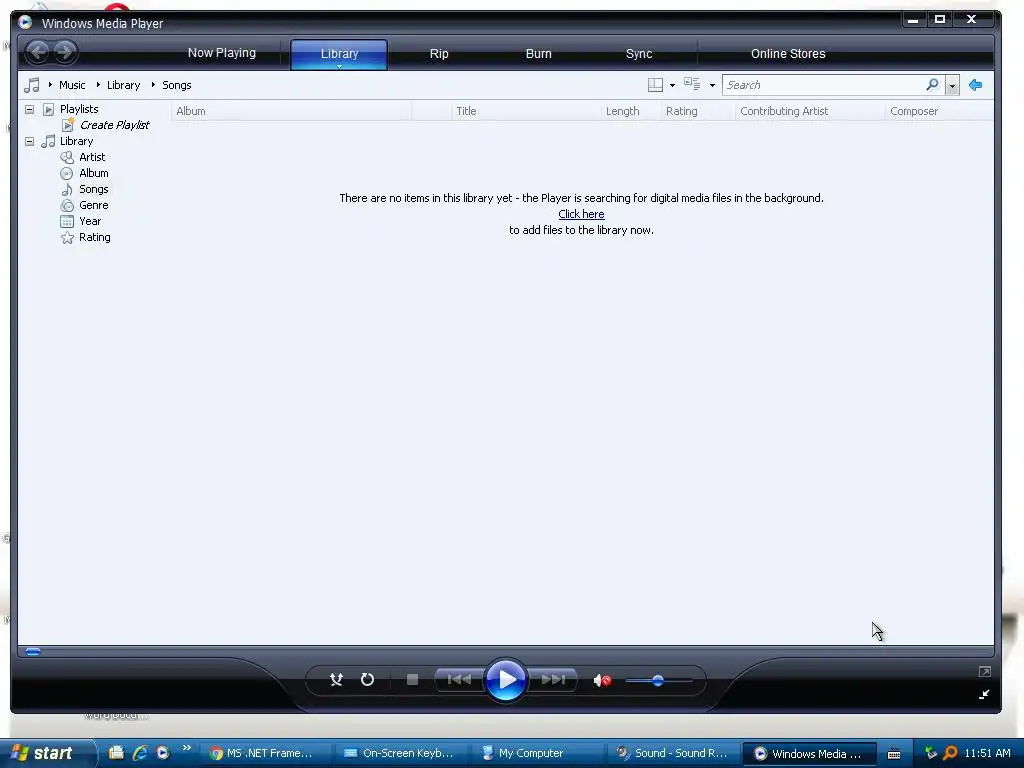1024x768 pixels.
Task: Collapse the Library tree node
Action: pos(29,141)
